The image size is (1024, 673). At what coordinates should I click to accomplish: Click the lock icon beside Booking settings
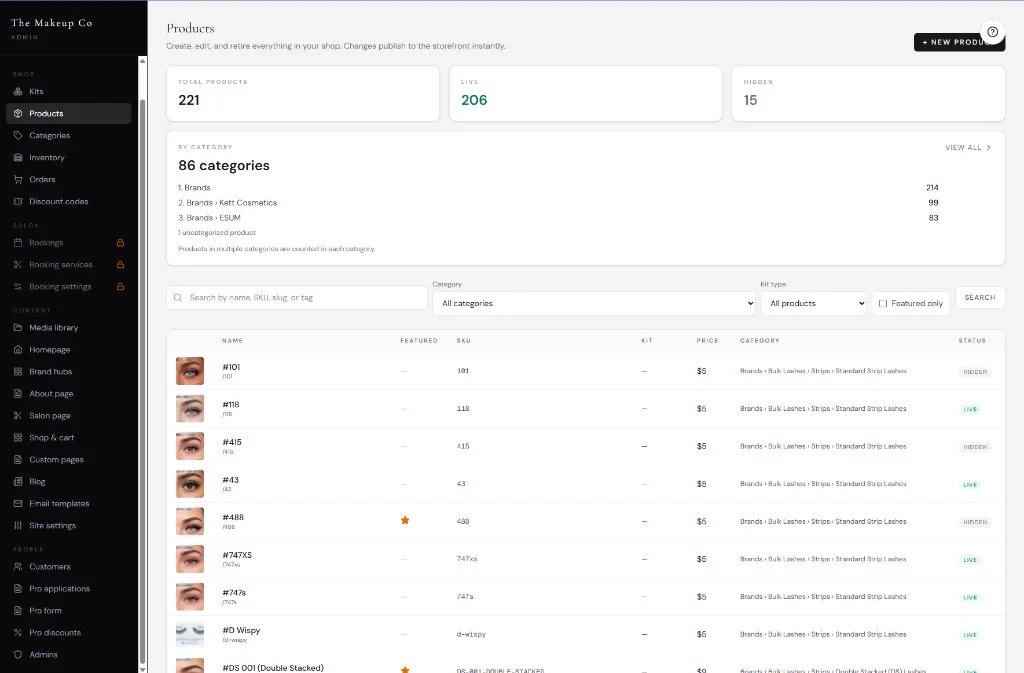click(120, 287)
